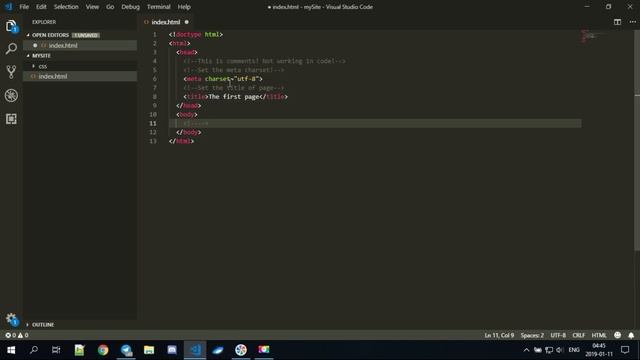
Task: Open the Help menu
Action: [x=184, y=7]
